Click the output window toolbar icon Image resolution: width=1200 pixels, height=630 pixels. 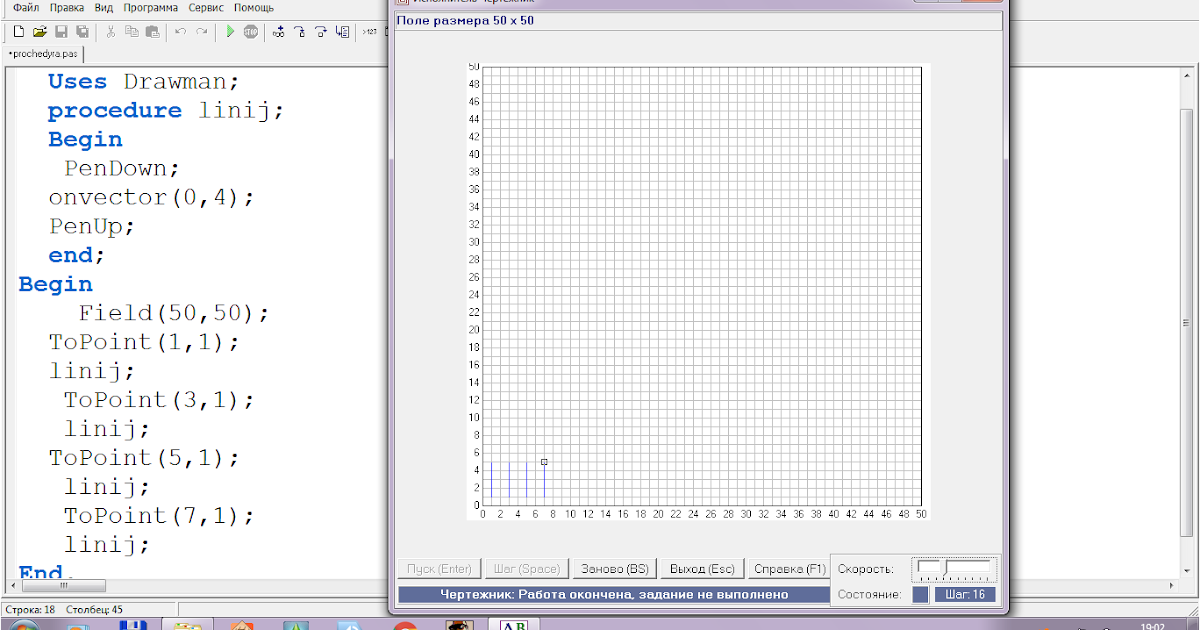pos(342,32)
